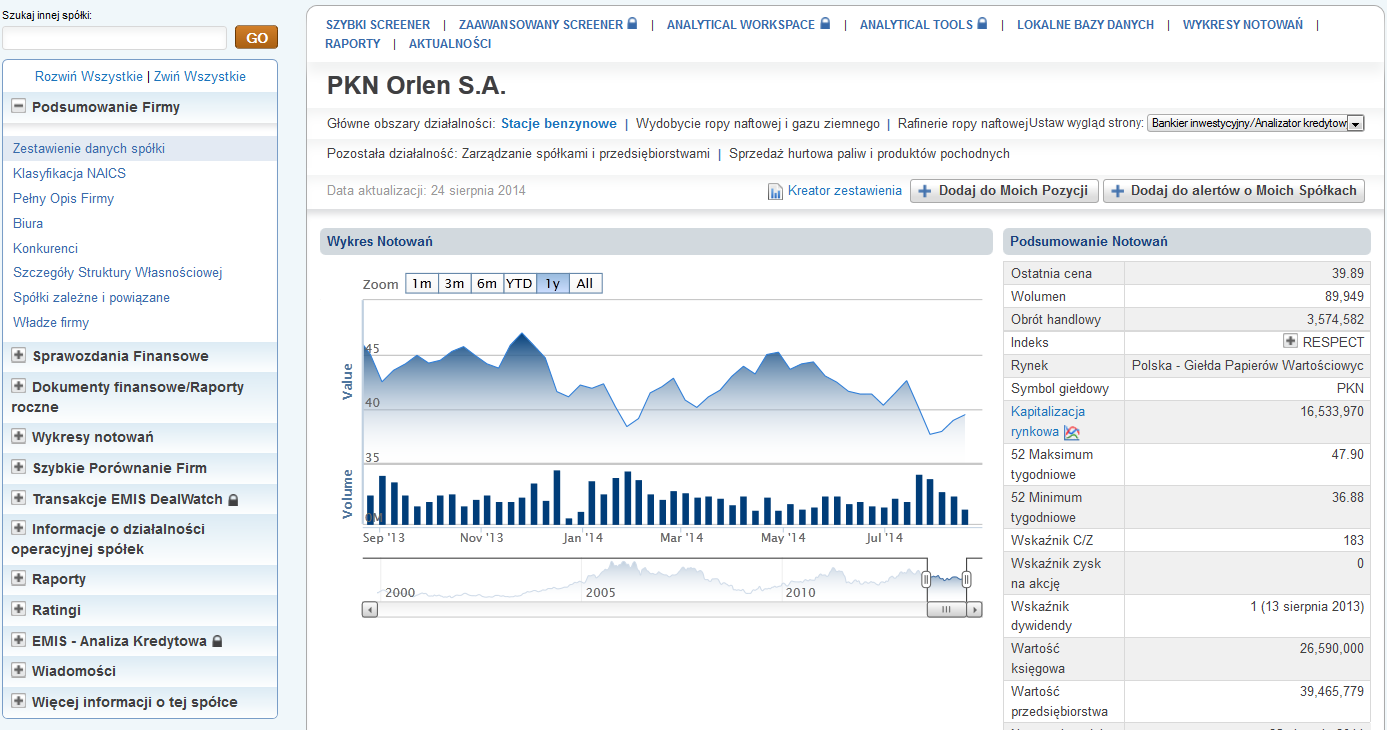
Task: Open Szczegóły Struktury Własnościowej item
Action: click(x=118, y=272)
